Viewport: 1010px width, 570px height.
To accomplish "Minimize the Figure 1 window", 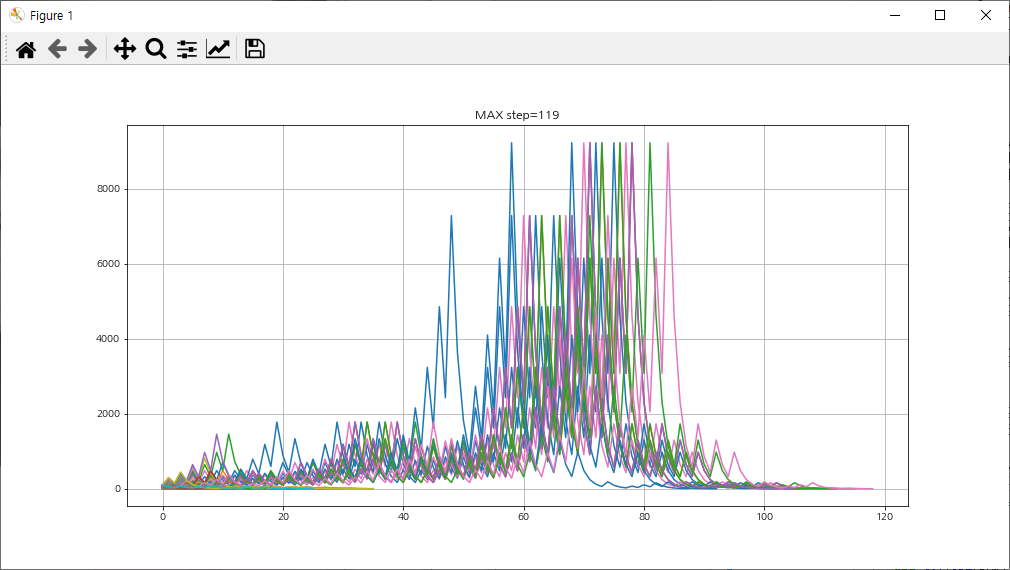I will (x=895, y=15).
